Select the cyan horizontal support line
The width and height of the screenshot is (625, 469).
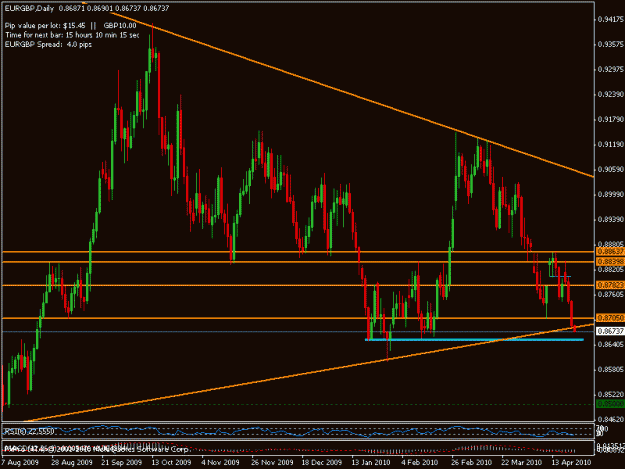pos(474,339)
